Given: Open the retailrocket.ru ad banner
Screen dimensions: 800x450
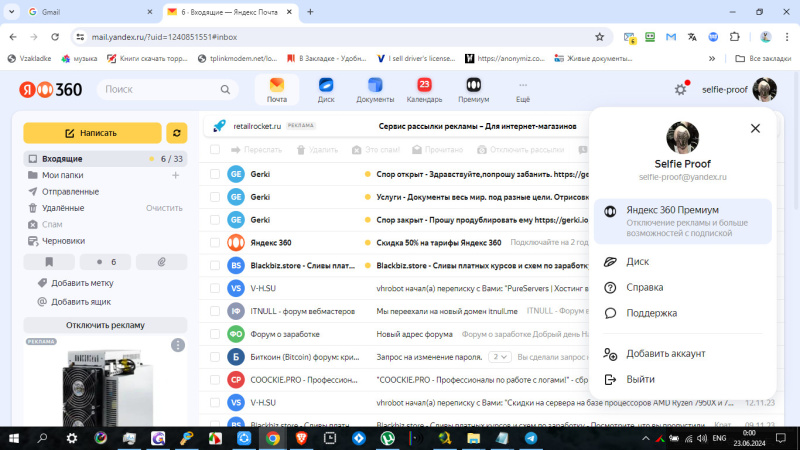Looking at the screenshot, I should [x=396, y=126].
